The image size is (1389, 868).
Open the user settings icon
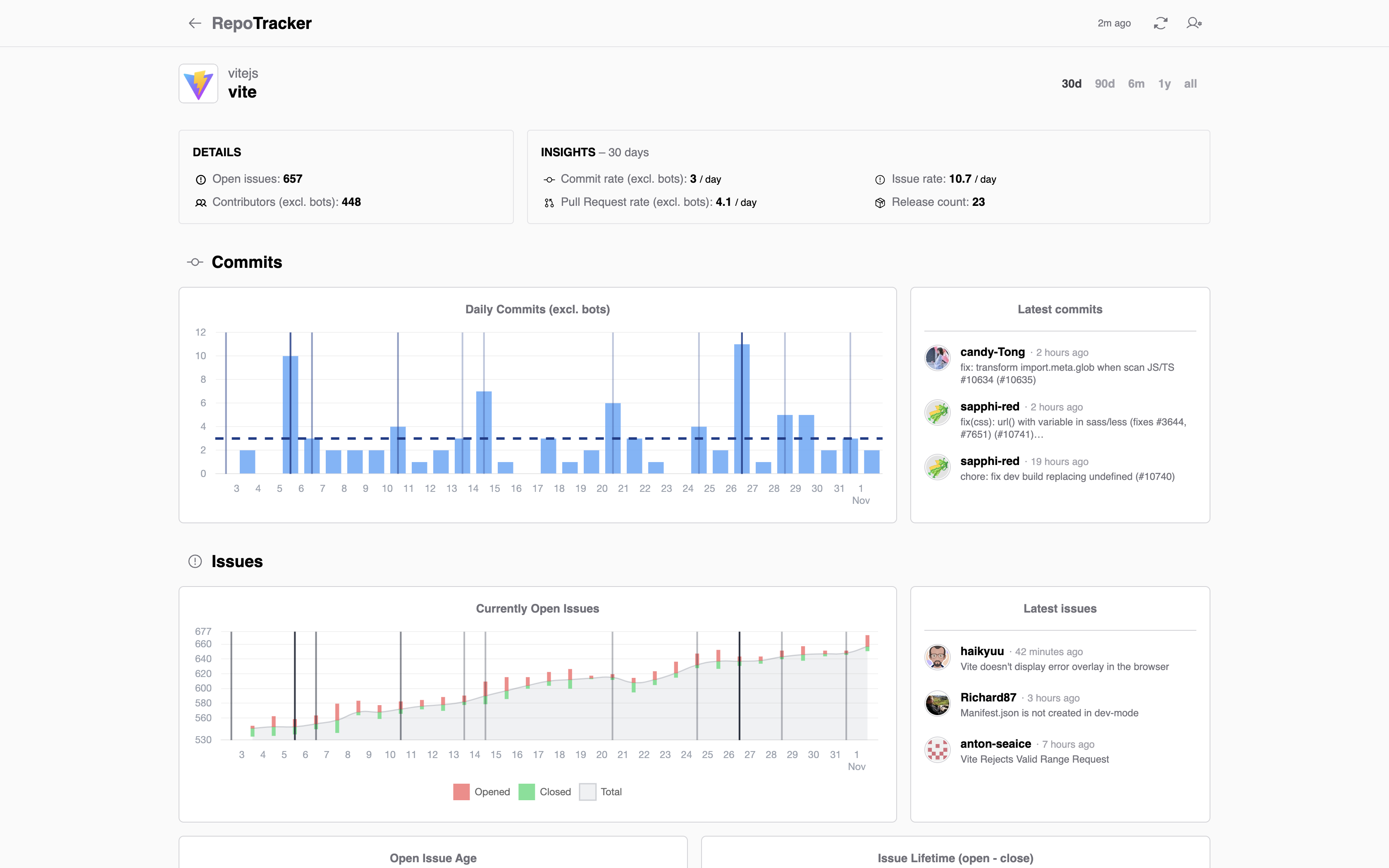tap(1194, 23)
